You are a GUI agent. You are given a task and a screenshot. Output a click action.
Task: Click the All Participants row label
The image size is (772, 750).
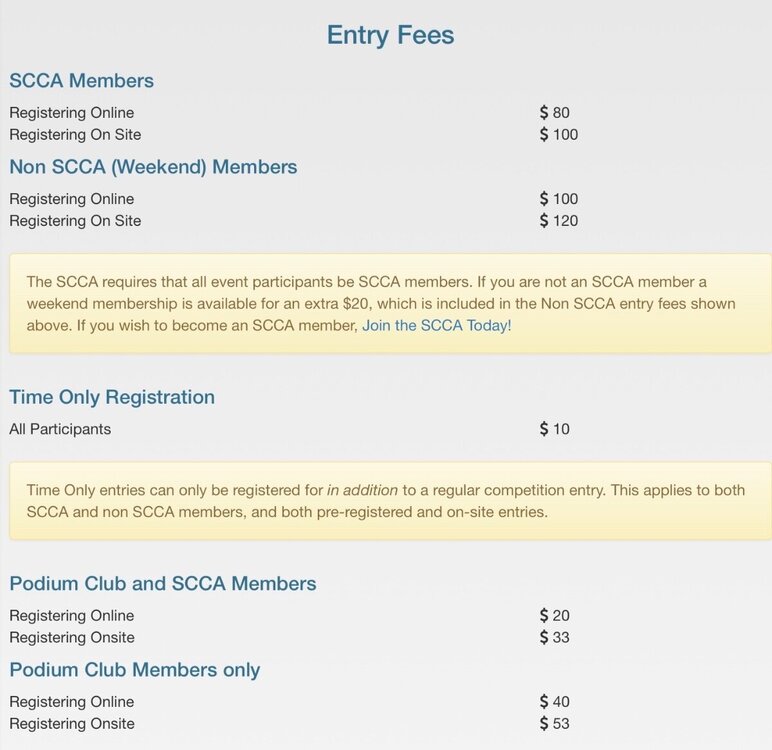(x=60, y=429)
